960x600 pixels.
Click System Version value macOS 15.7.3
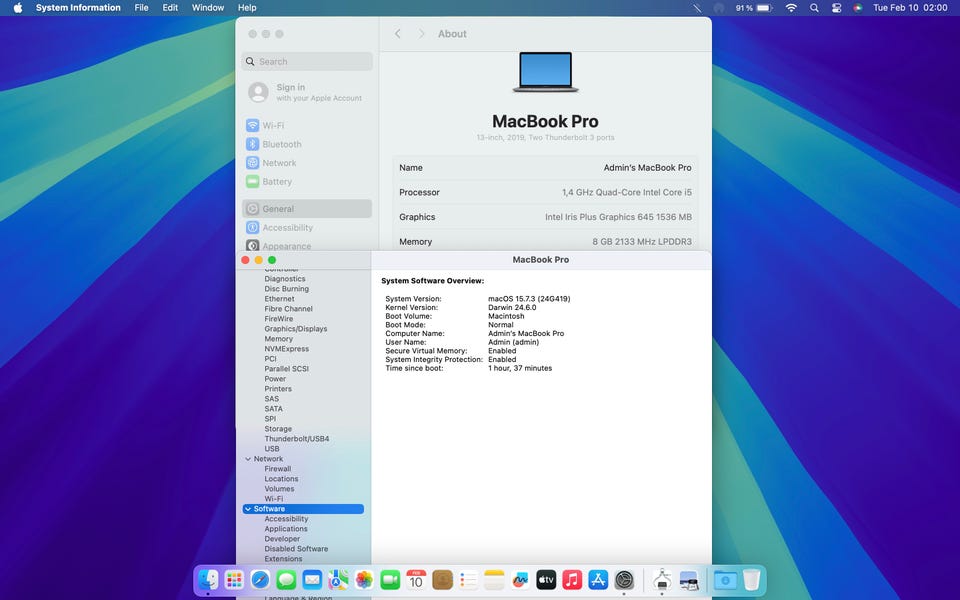pos(529,299)
